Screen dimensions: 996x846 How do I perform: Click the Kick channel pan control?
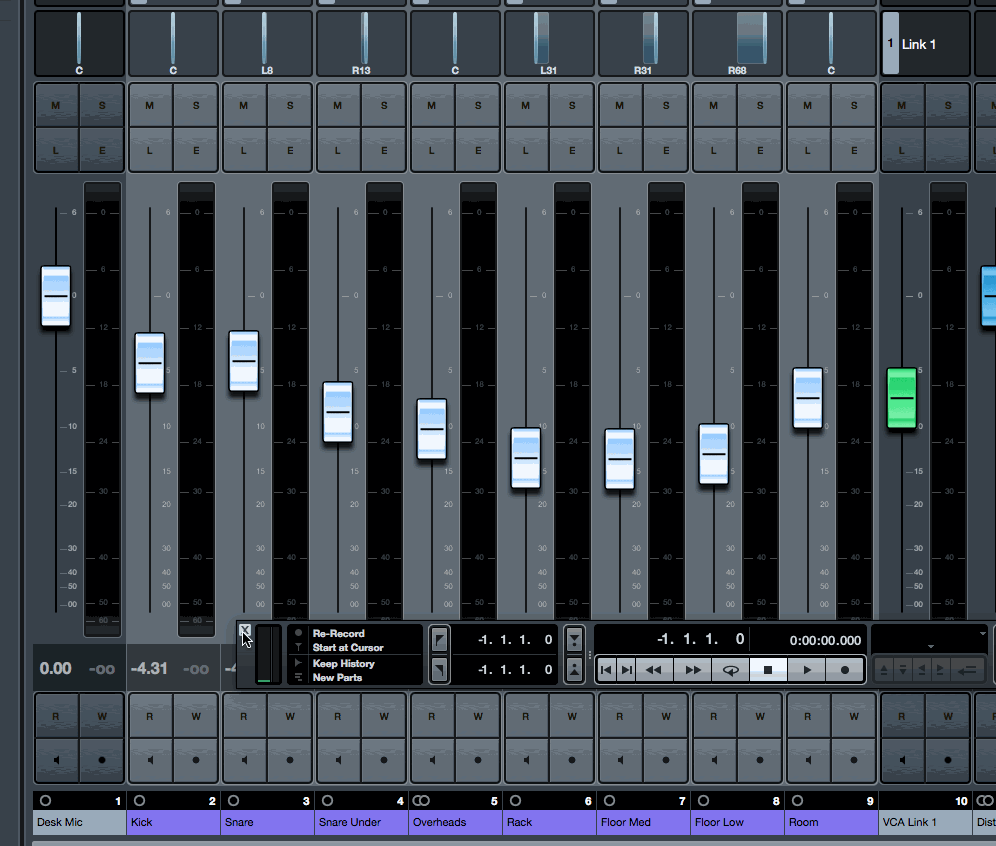click(173, 44)
